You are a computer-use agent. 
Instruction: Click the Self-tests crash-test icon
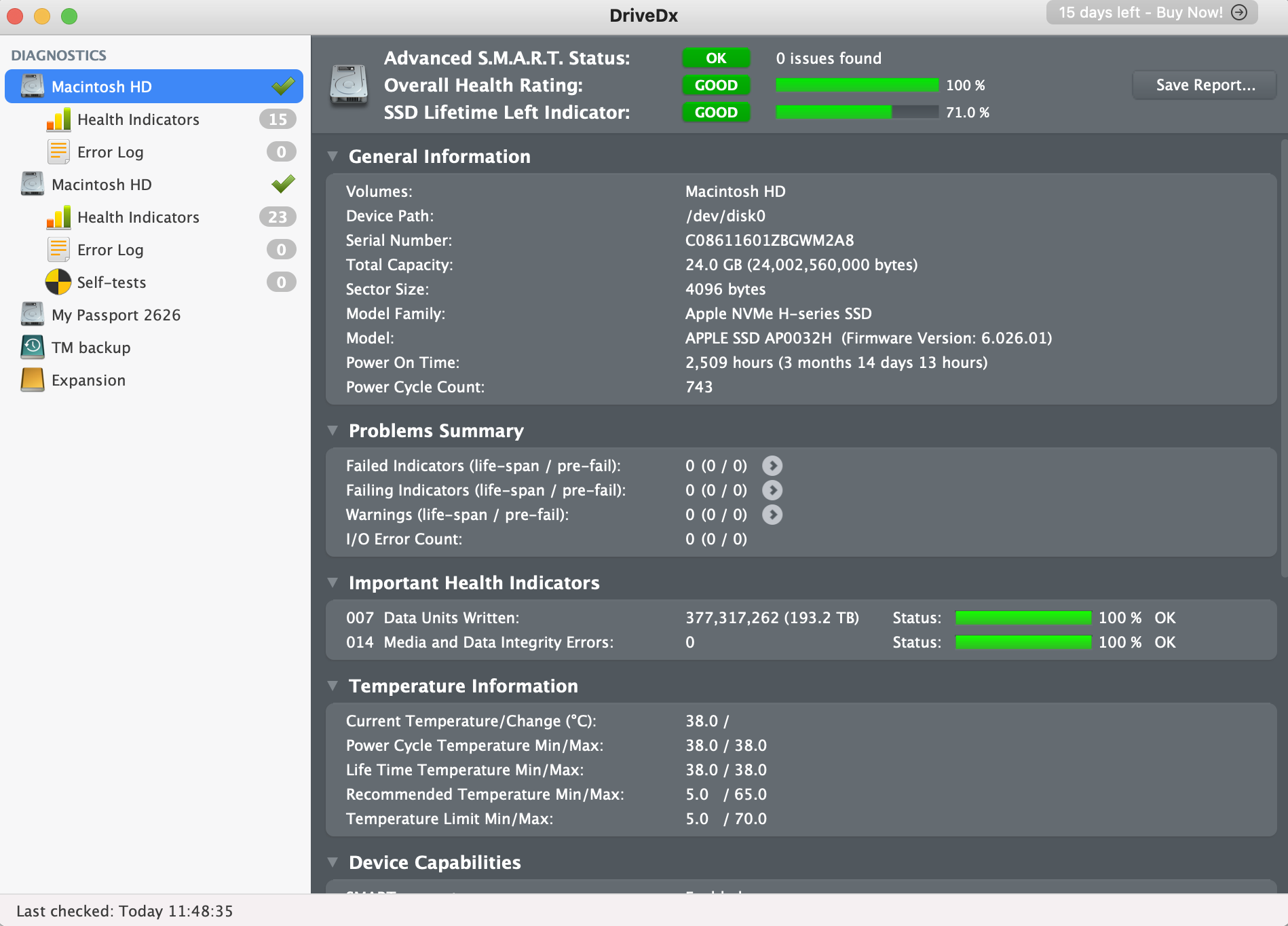tap(58, 282)
